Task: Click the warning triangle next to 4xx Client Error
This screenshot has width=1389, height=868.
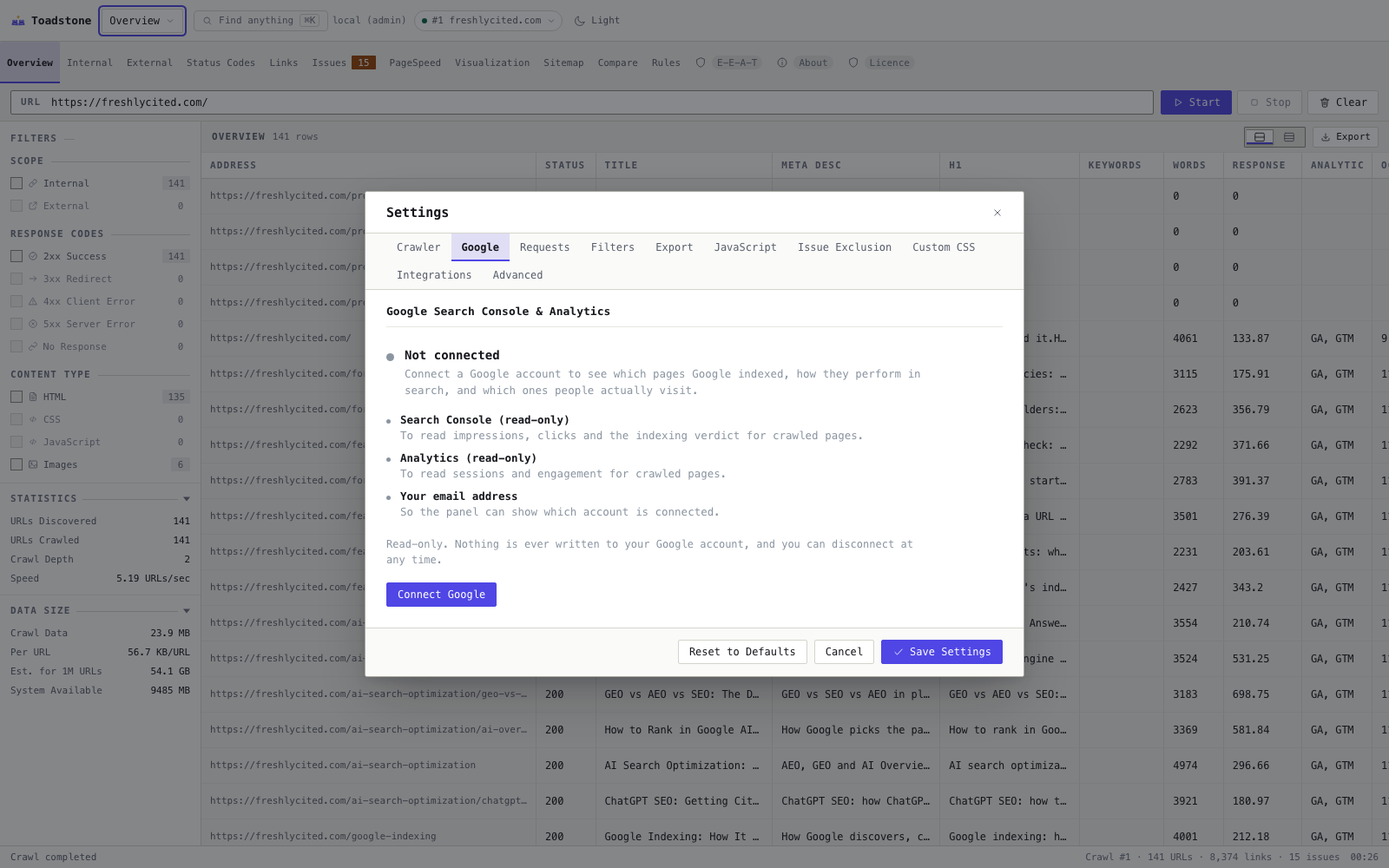Action: pos(33,301)
